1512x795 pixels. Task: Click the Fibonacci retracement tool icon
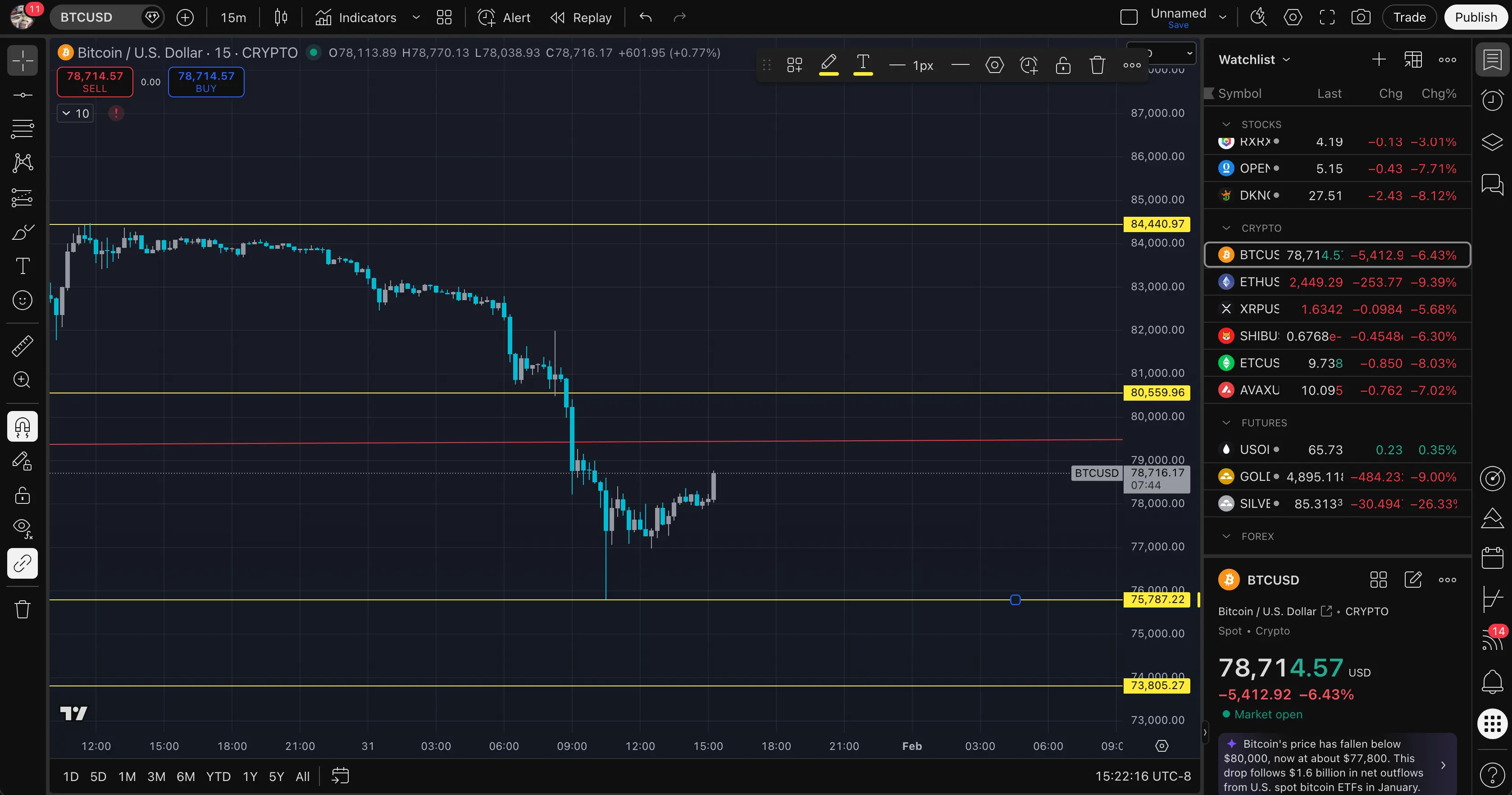pyautogui.click(x=23, y=128)
